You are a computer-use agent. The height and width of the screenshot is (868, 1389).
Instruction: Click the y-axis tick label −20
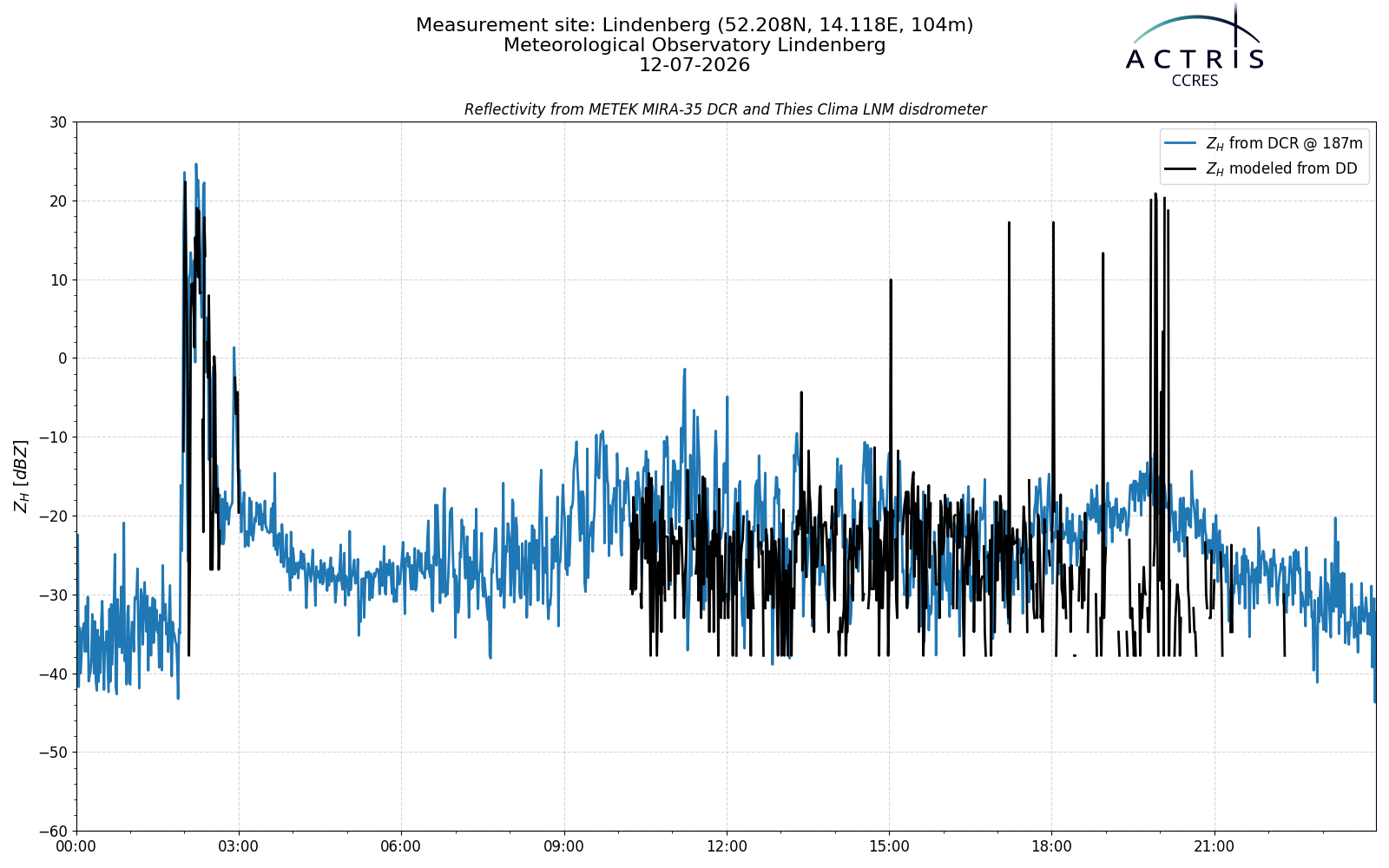[52, 516]
